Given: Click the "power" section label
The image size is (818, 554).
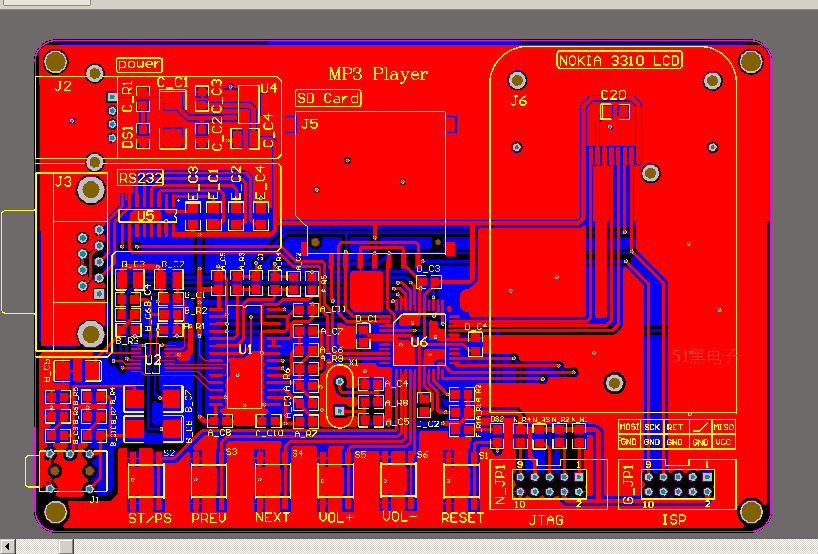Looking at the screenshot, I should click(x=139, y=64).
